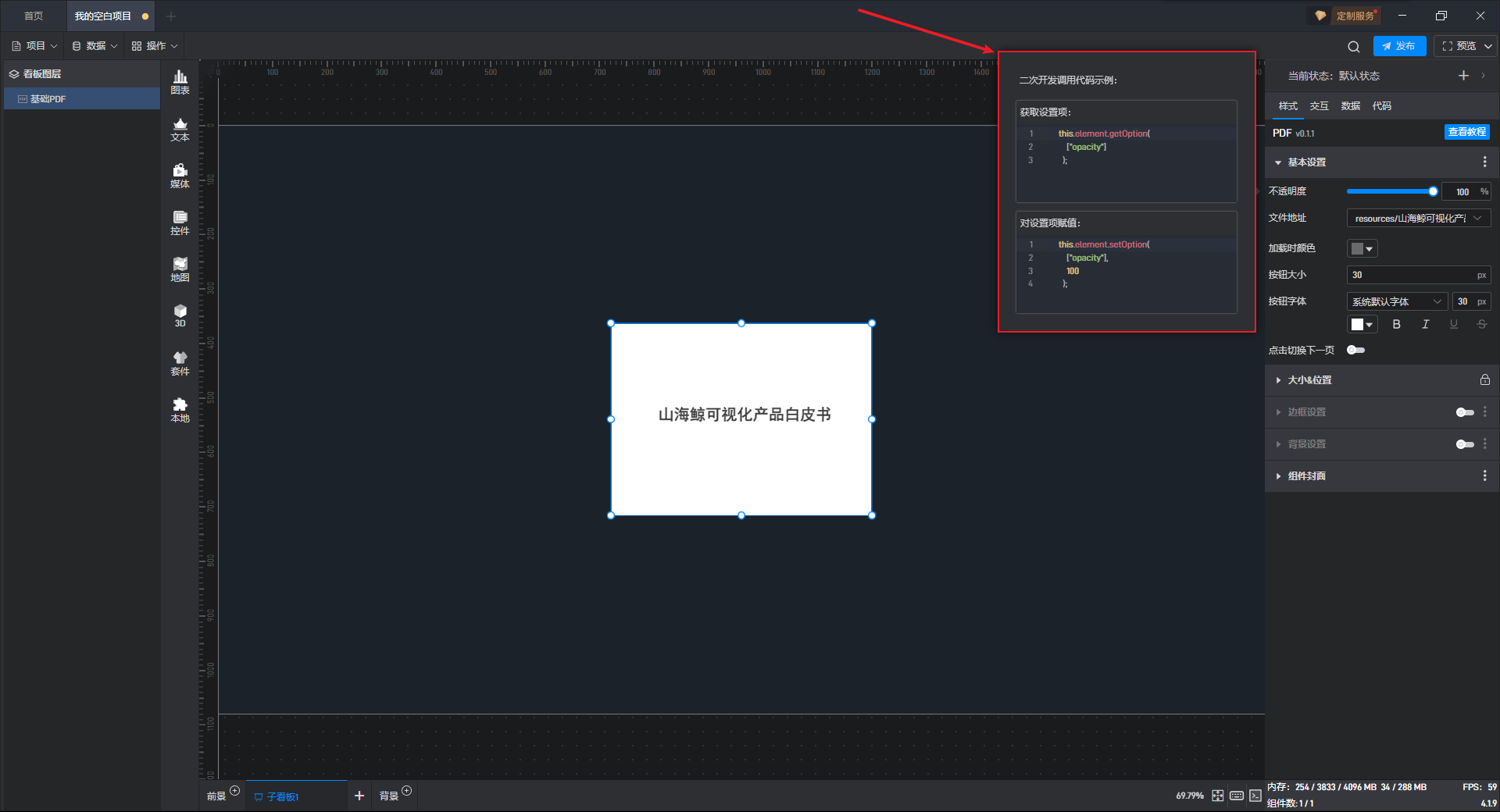Open the 加载时颜色 color swatch

click(x=1362, y=248)
